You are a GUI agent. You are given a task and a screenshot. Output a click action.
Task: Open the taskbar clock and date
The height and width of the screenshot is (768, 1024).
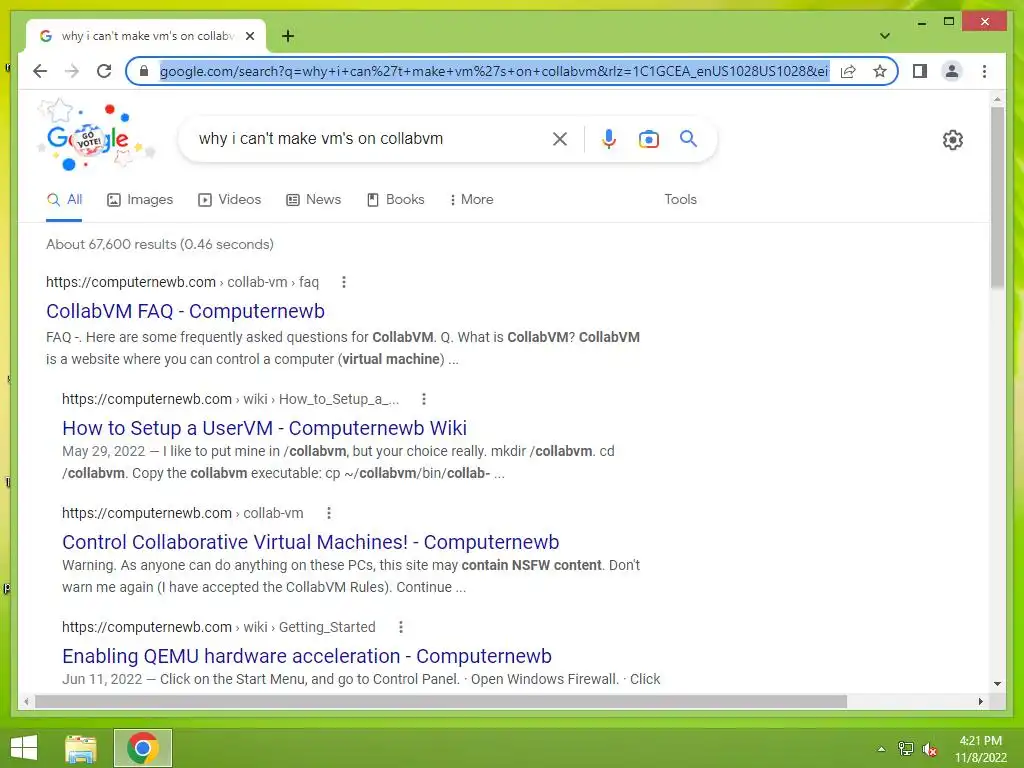[x=980, y=749]
